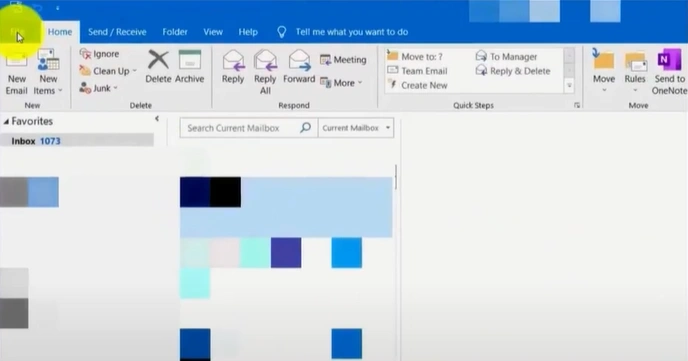Viewport: 688px width, 361px height.
Task: Click Ignore conversation icon
Action: click(x=85, y=54)
